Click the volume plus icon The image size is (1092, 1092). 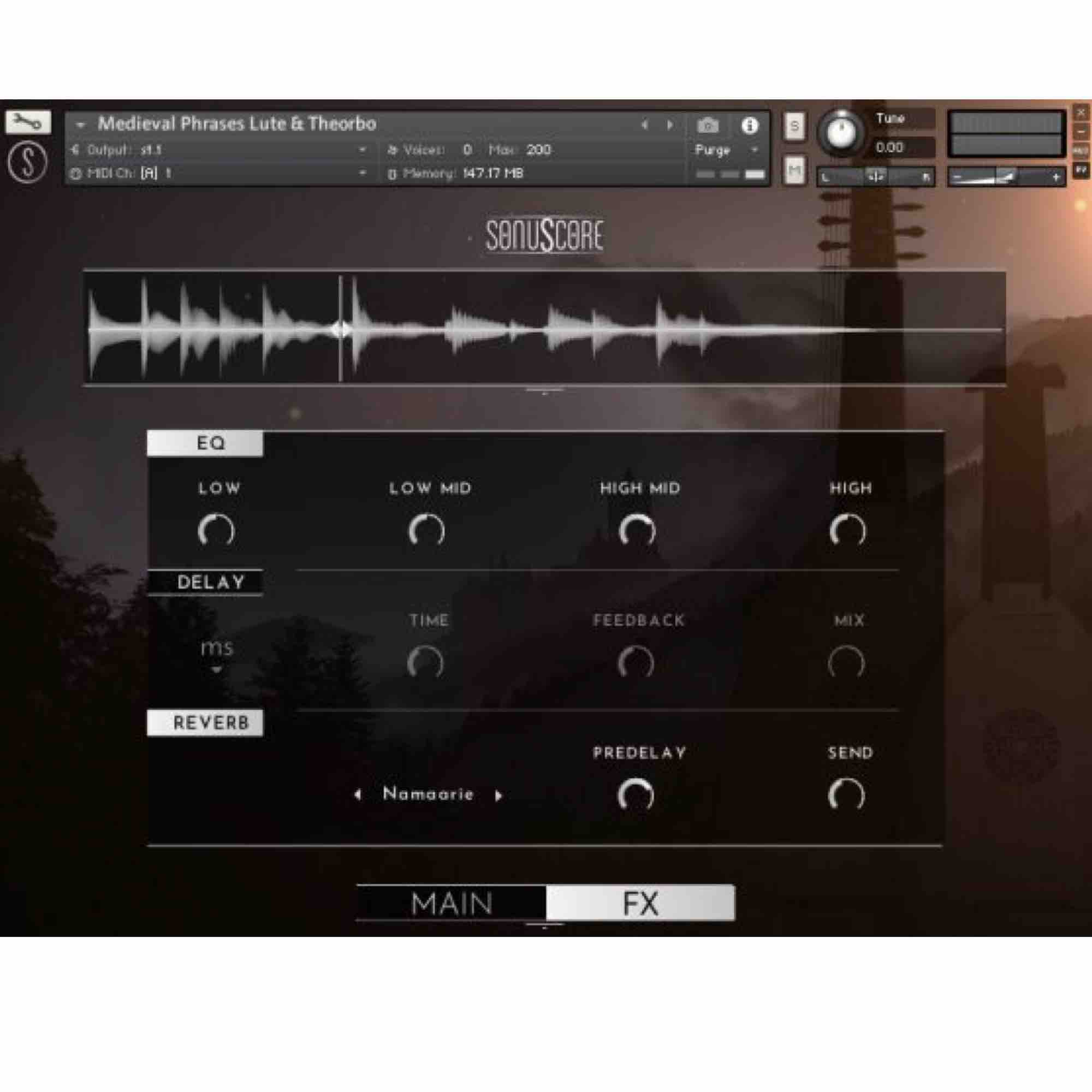[x=1055, y=177]
